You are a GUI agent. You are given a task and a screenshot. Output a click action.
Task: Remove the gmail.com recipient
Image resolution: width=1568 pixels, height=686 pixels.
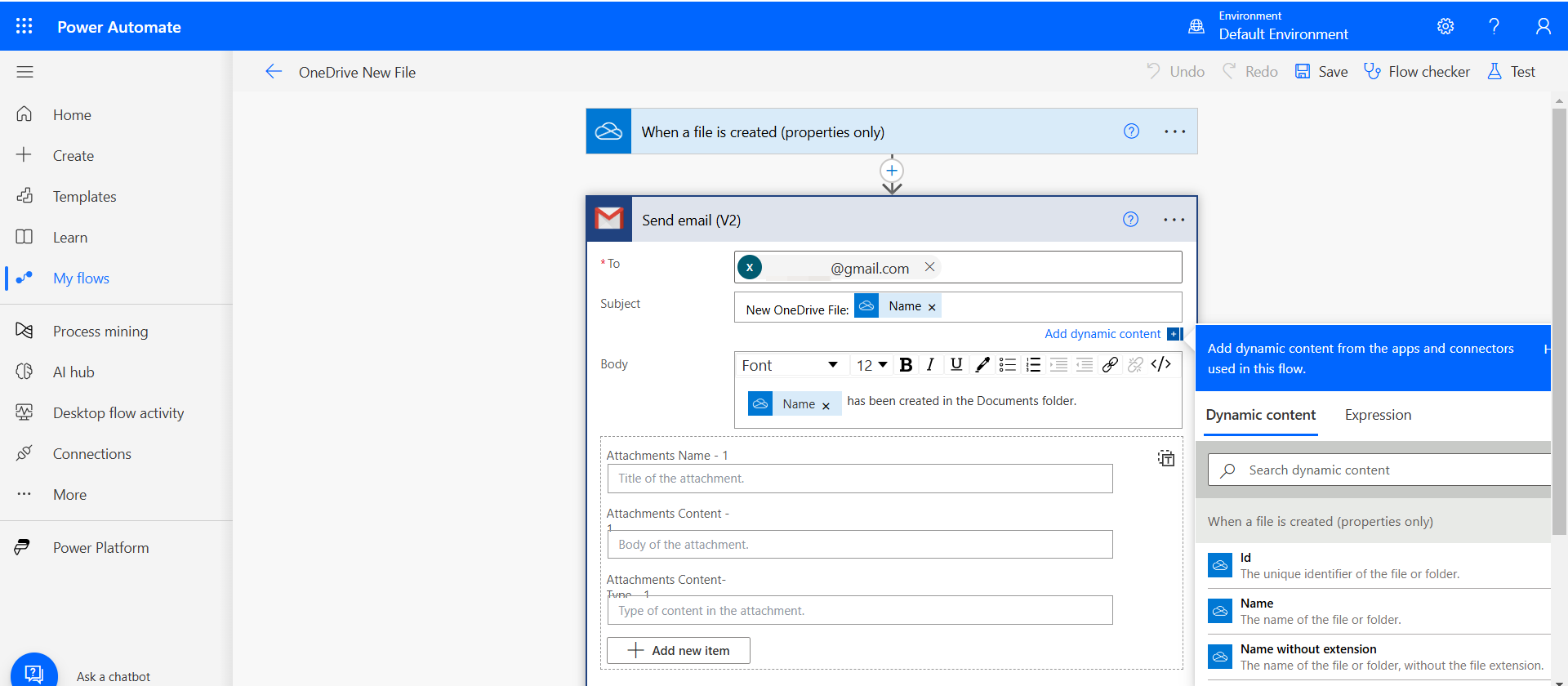(929, 267)
